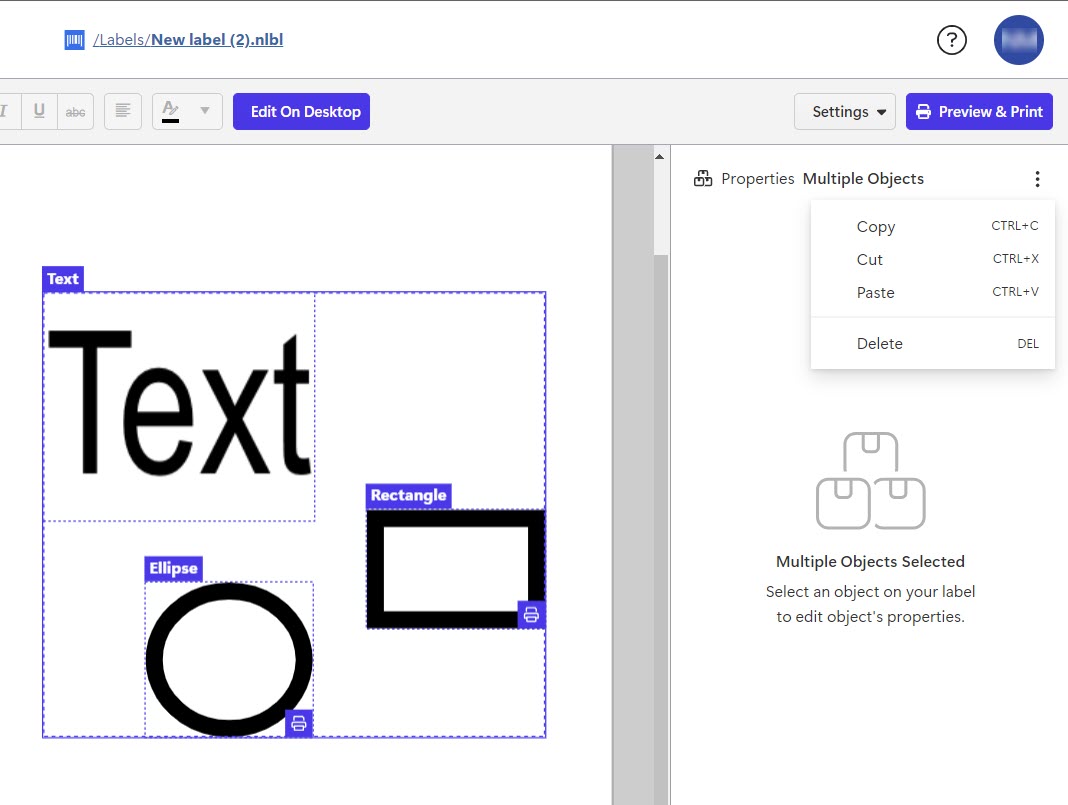
Task: Click the text alignment icon
Action: [123, 111]
